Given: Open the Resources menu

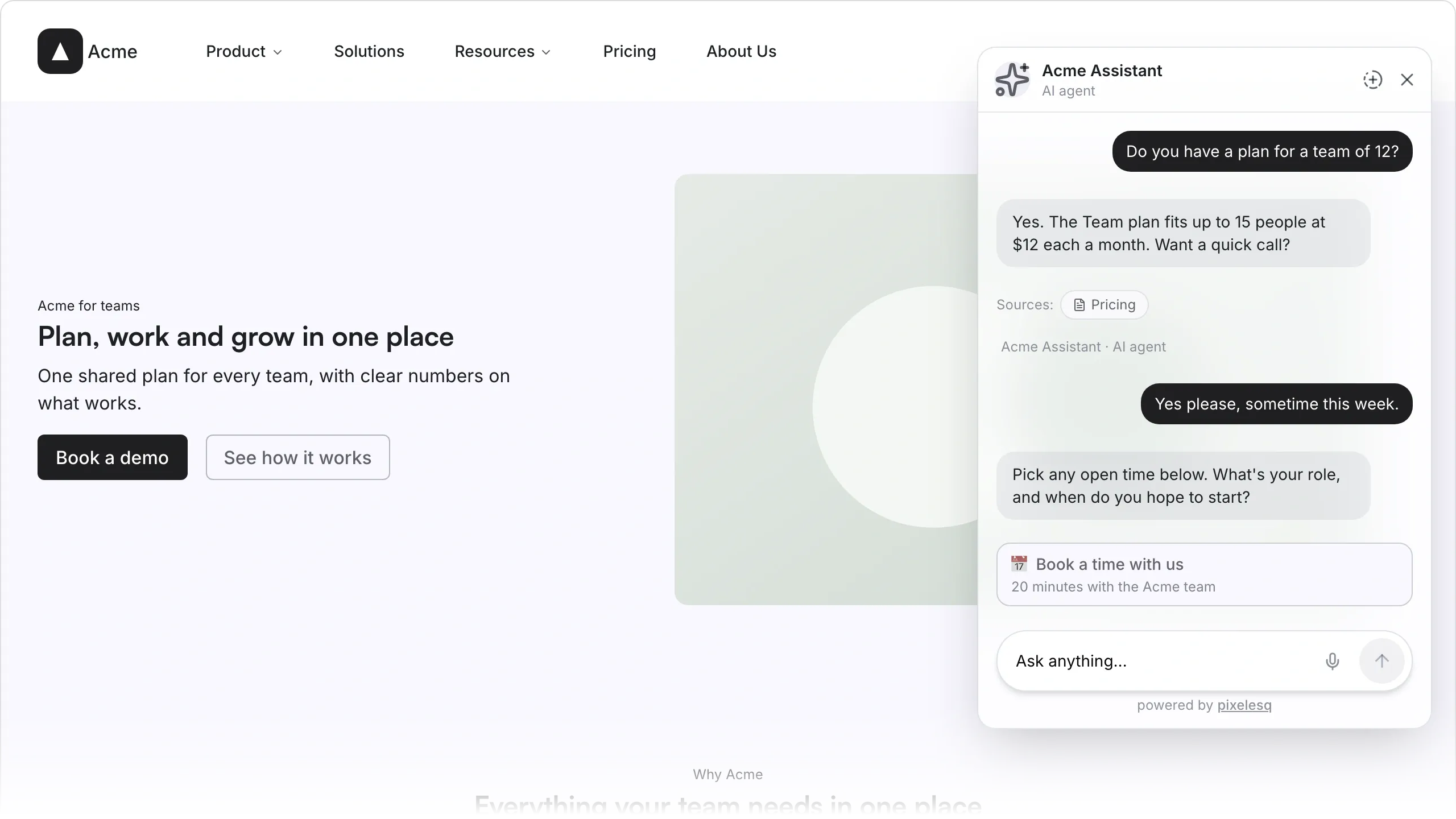Looking at the screenshot, I should pyautogui.click(x=503, y=51).
